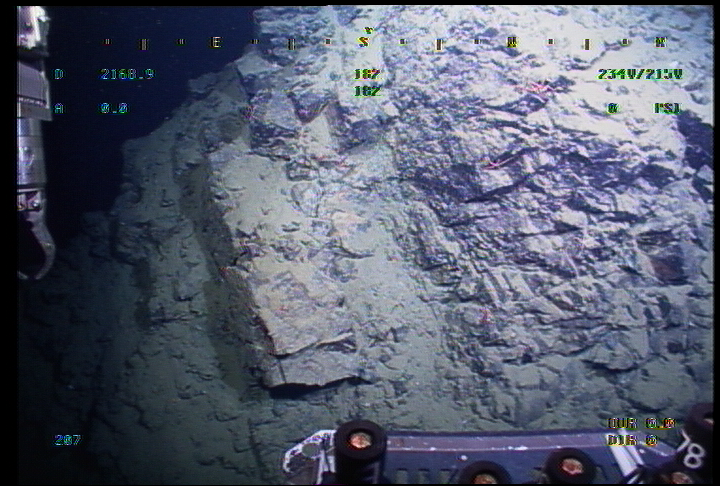Click the upper 182 heading readout

[x=367, y=74]
